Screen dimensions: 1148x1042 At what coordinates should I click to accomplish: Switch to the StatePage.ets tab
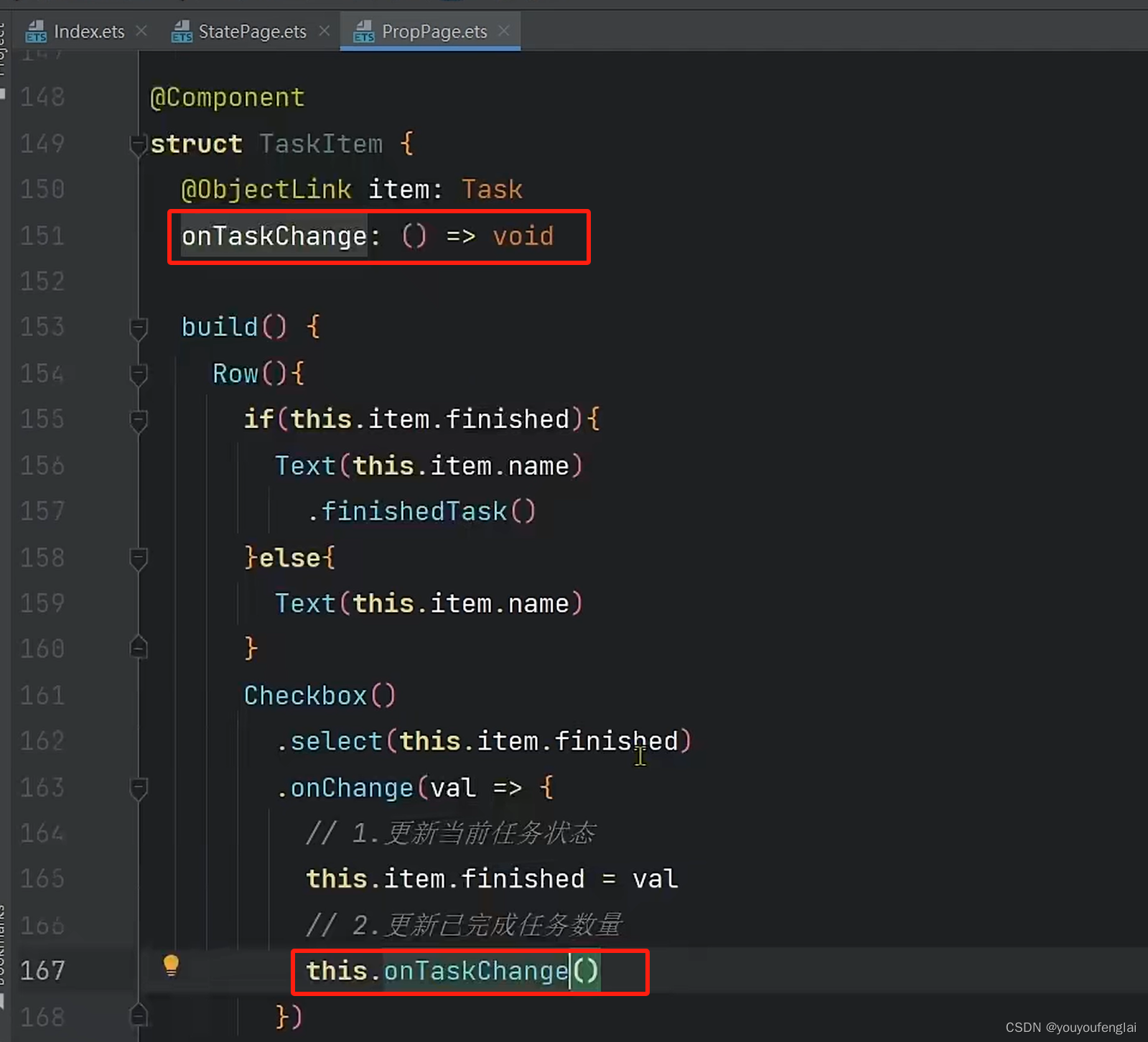click(252, 32)
